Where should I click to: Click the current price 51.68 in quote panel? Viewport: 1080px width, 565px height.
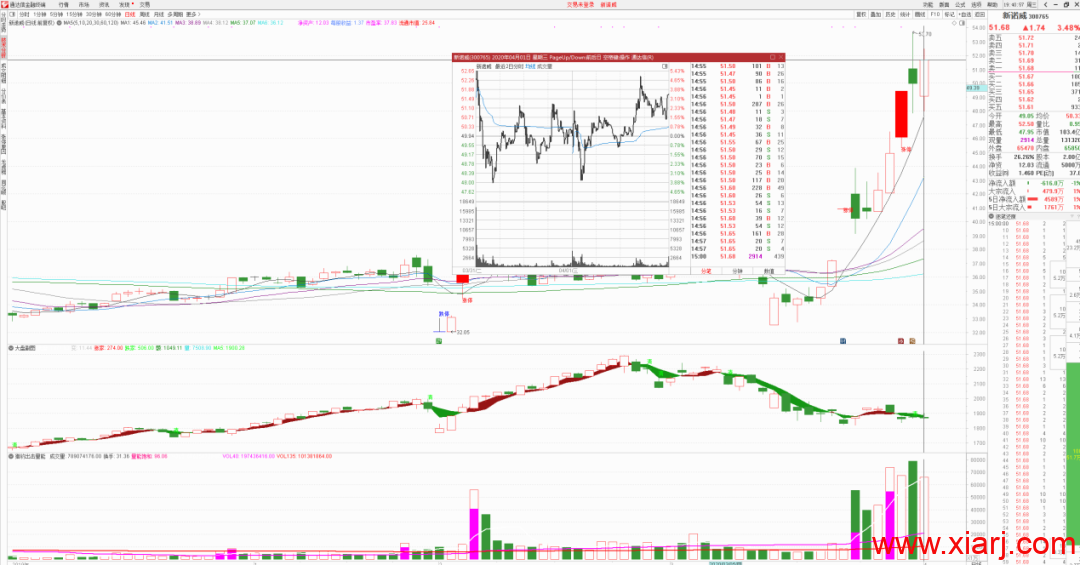click(x=999, y=28)
